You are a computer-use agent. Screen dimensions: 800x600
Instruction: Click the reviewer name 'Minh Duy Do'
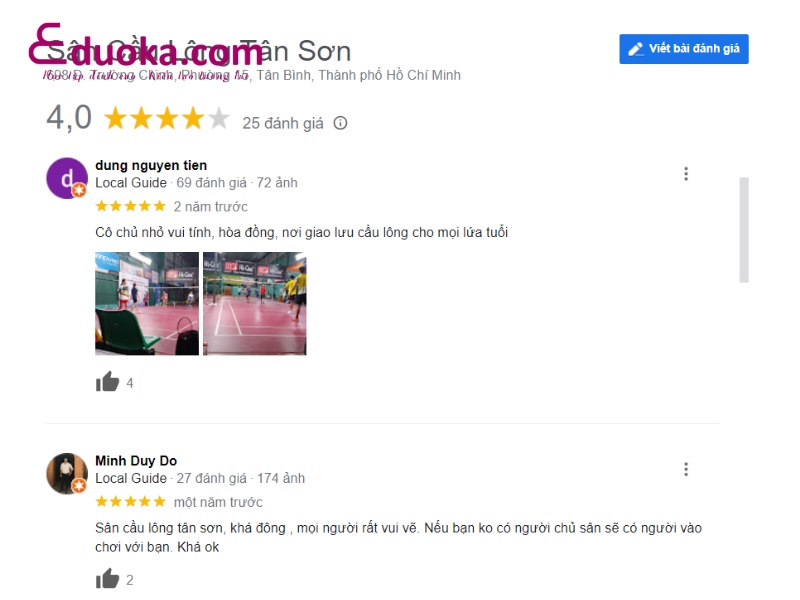136,461
